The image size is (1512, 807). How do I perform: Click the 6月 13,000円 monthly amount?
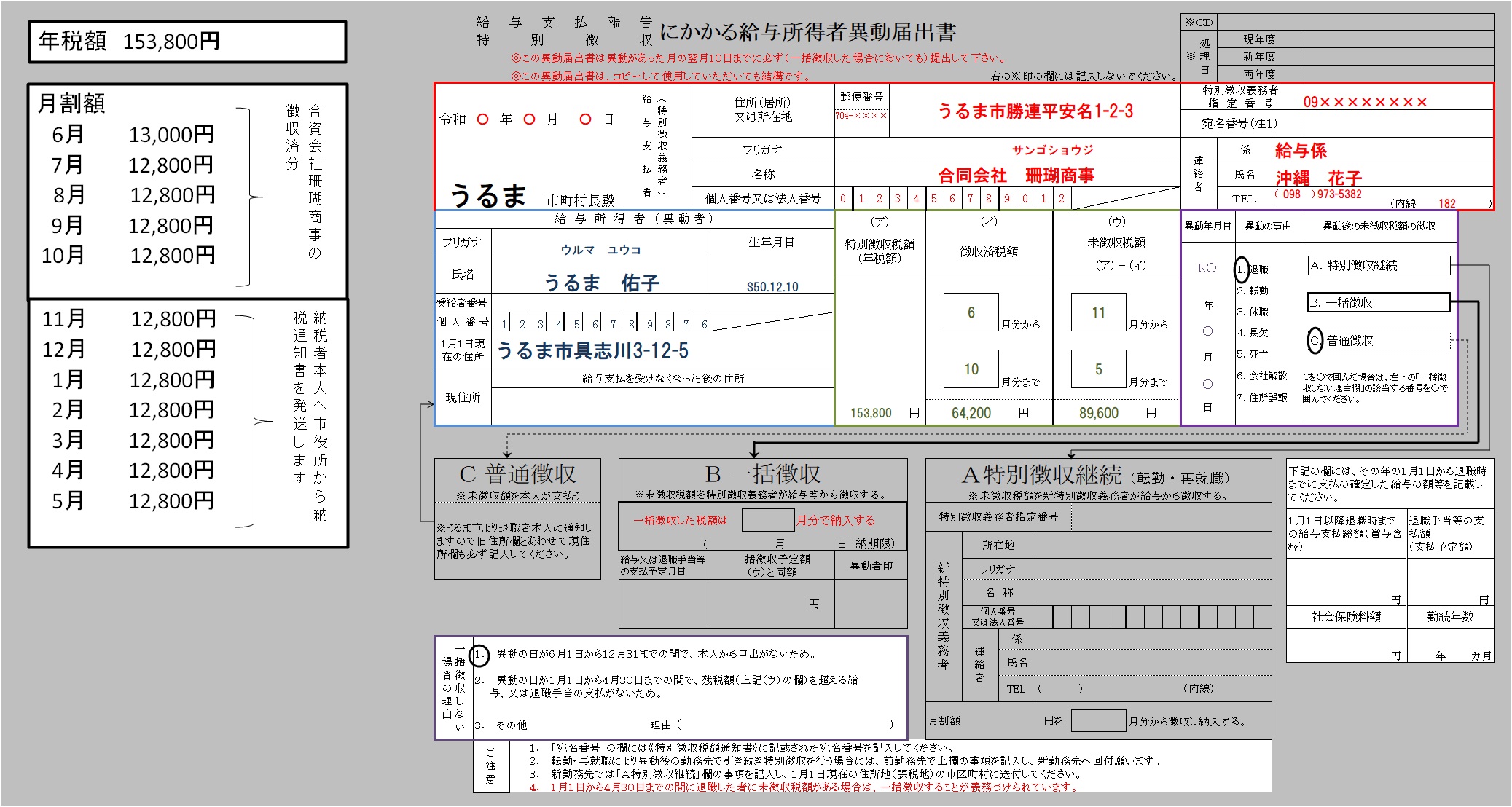(133, 135)
